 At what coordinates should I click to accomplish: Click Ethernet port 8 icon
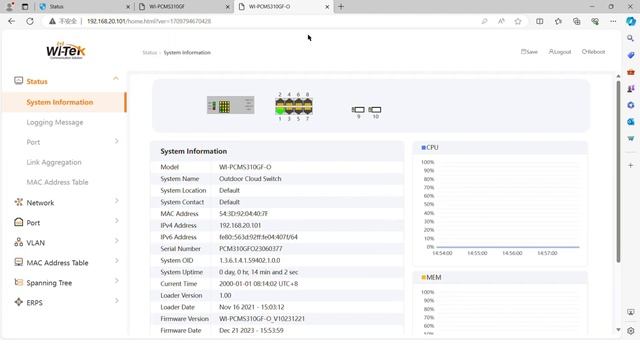(x=308, y=102)
